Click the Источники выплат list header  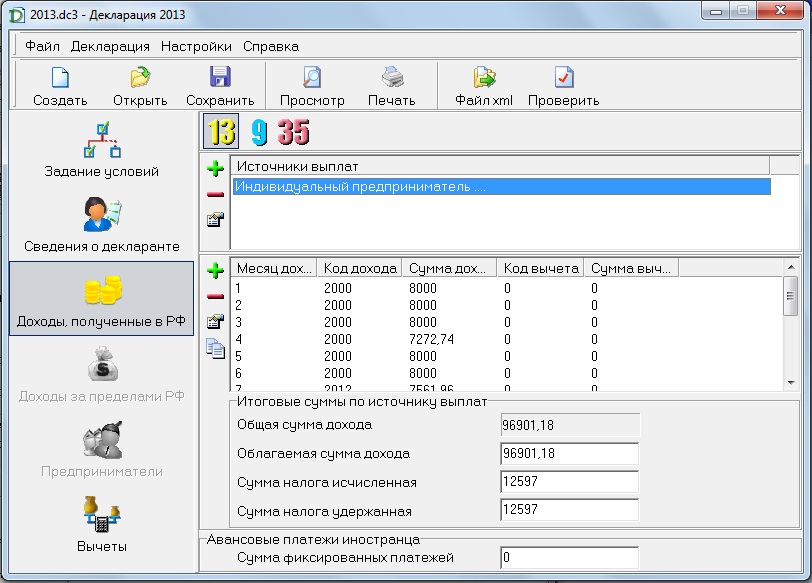click(x=500, y=166)
